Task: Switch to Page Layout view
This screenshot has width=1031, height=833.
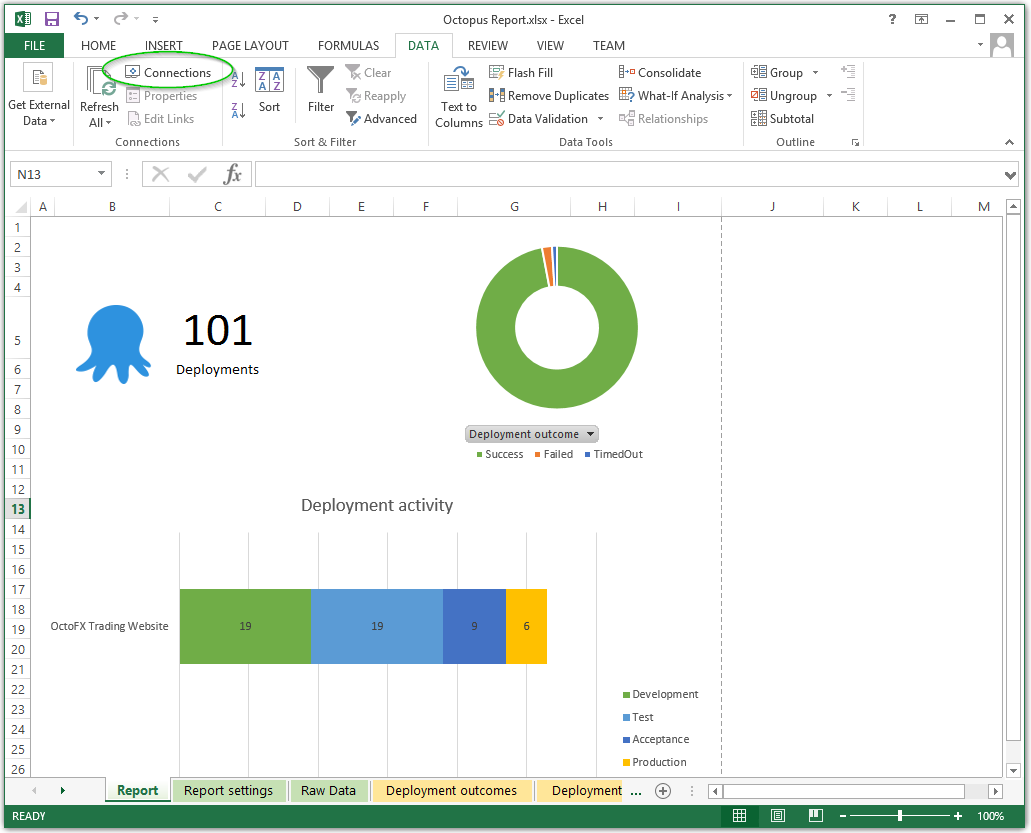Action: (778, 816)
